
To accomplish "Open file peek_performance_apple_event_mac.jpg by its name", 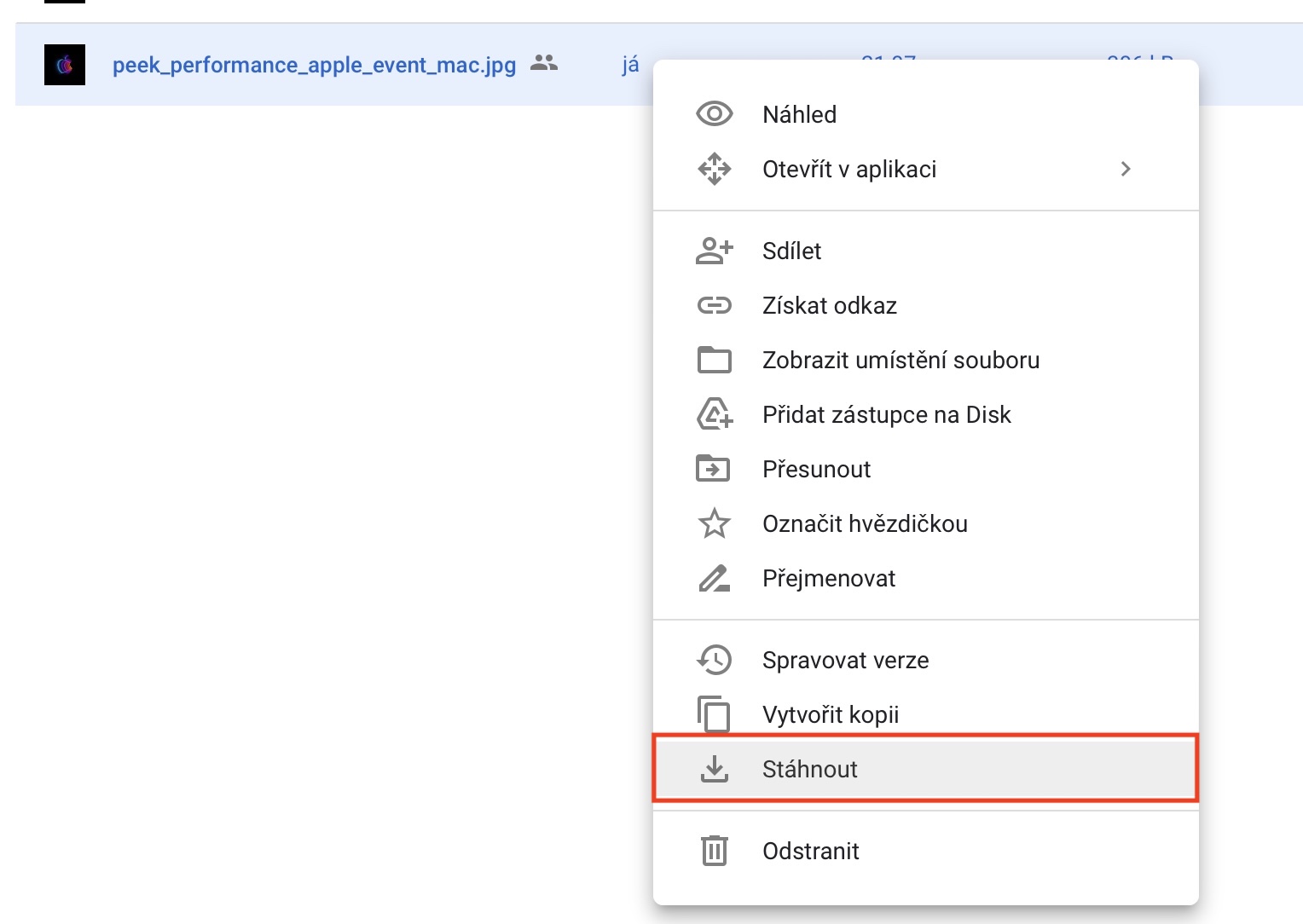I will pyautogui.click(x=314, y=65).
